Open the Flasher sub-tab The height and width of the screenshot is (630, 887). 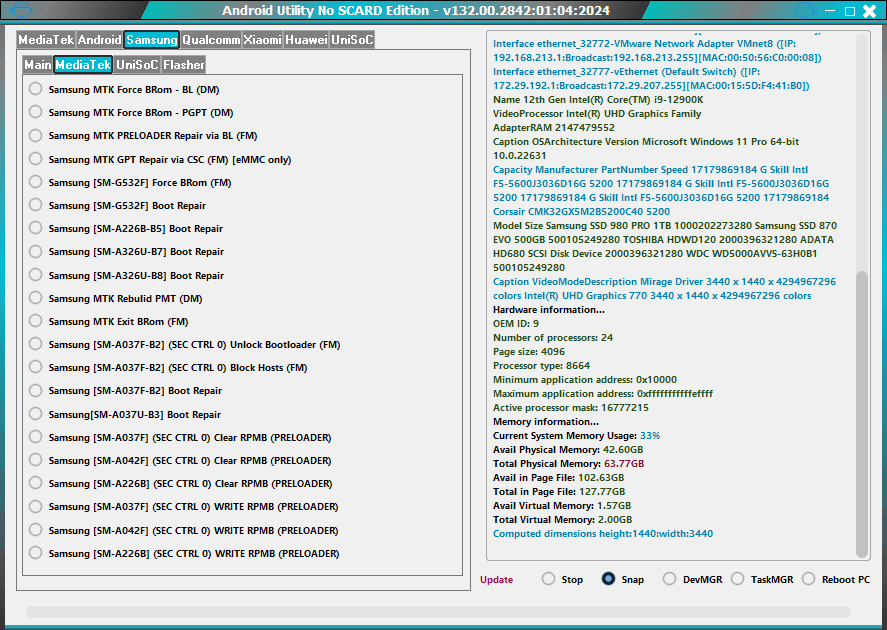[184, 65]
